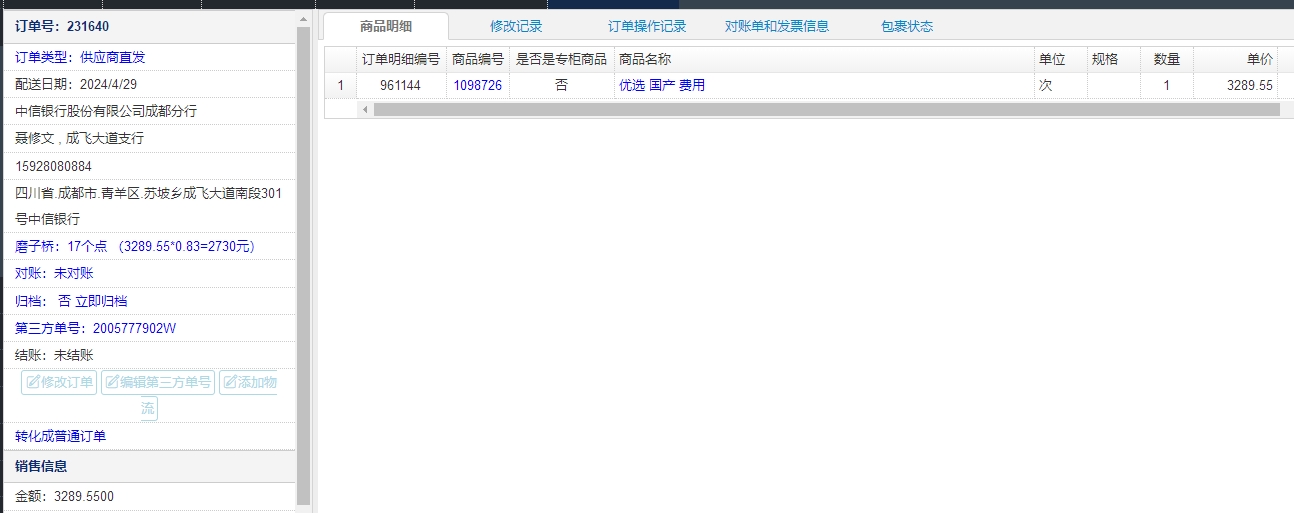This screenshot has height=513, width=1294.
Task: Click the 单价 column header
Action: click(x=1235, y=59)
